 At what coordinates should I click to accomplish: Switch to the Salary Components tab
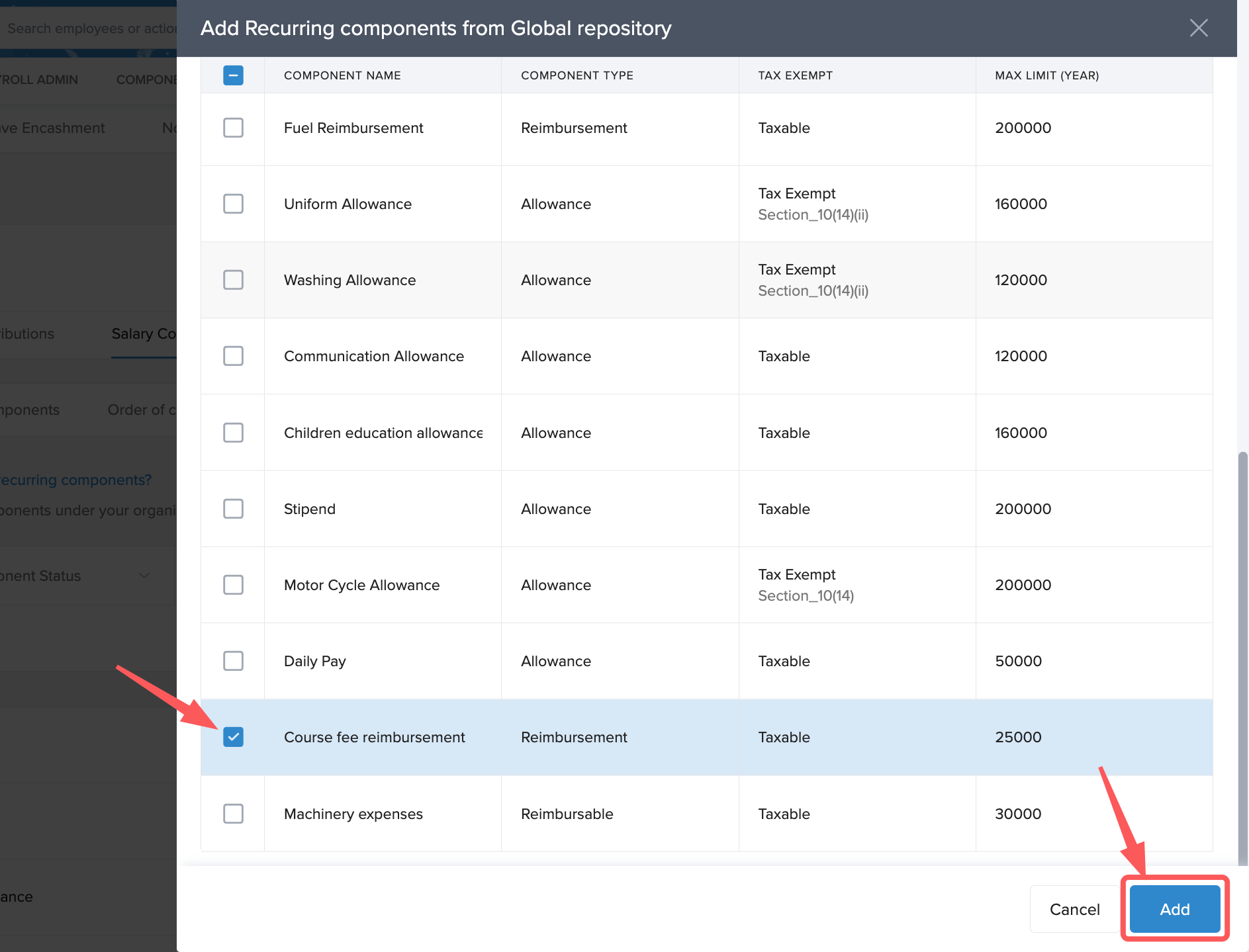[x=143, y=334]
